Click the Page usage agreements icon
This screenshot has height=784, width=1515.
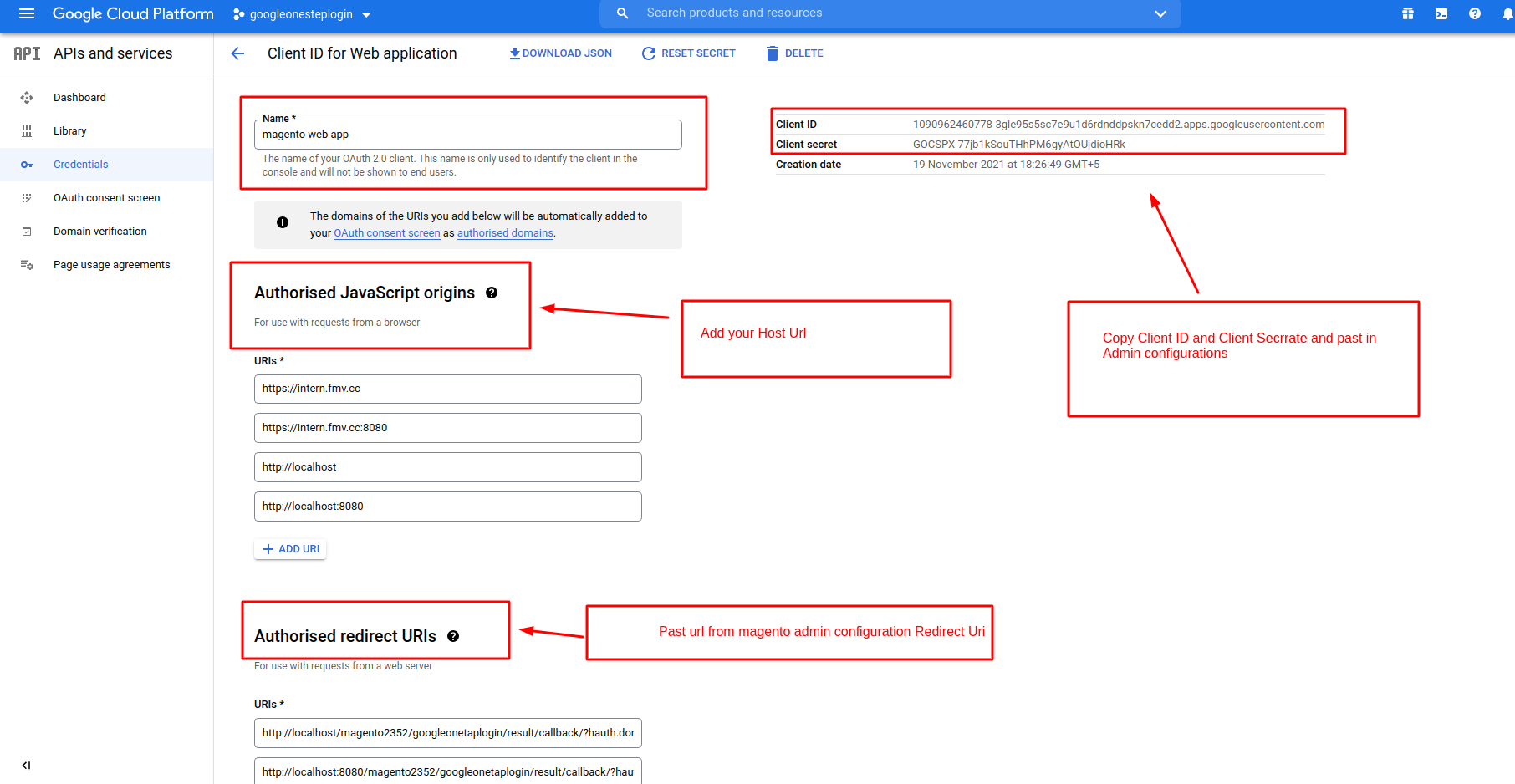[27, 265]
